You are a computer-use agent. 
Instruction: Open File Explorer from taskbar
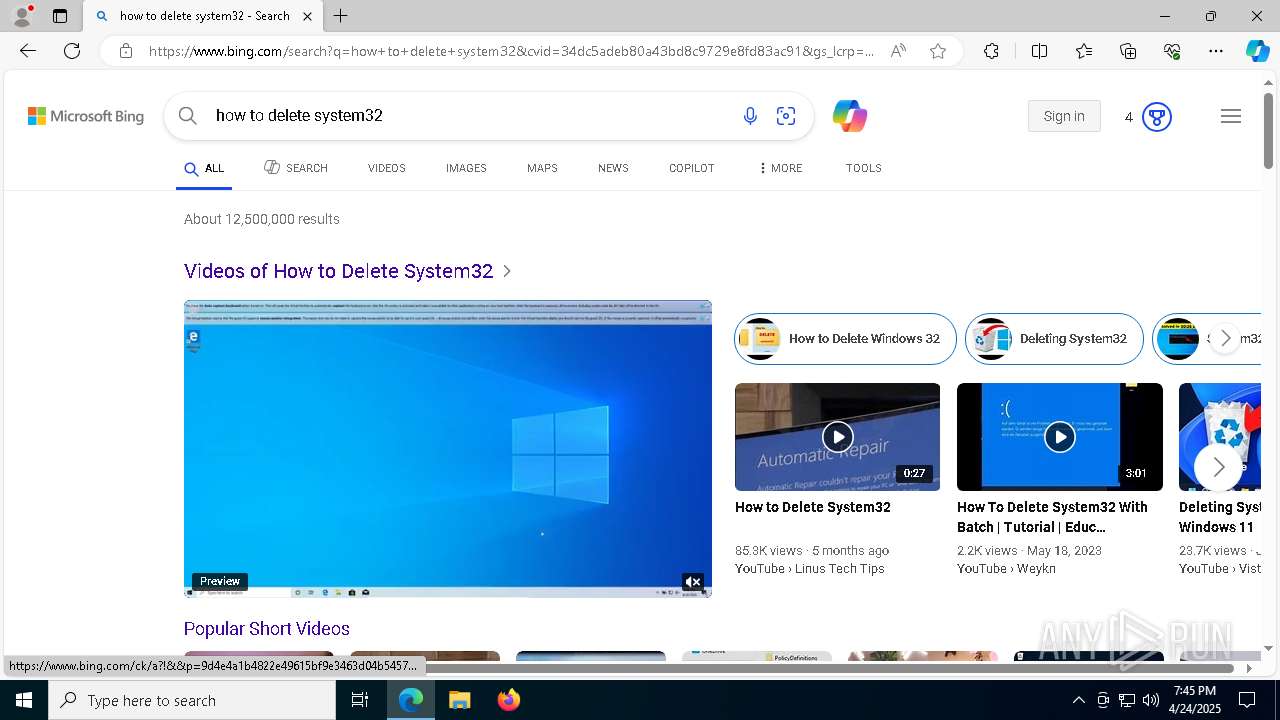click(x=459, y=700)
